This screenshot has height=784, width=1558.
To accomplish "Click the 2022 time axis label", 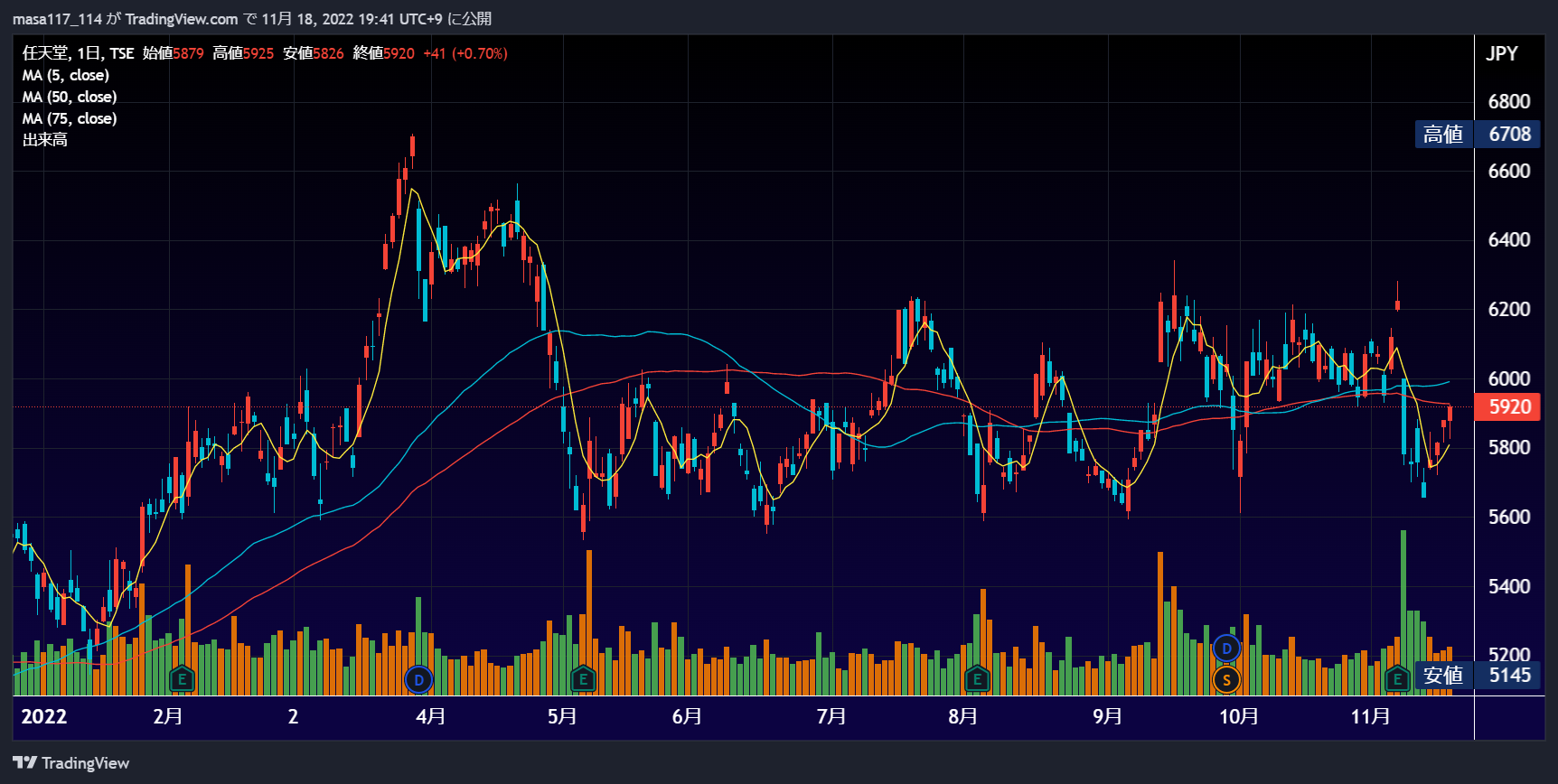I will pos(43,716).
